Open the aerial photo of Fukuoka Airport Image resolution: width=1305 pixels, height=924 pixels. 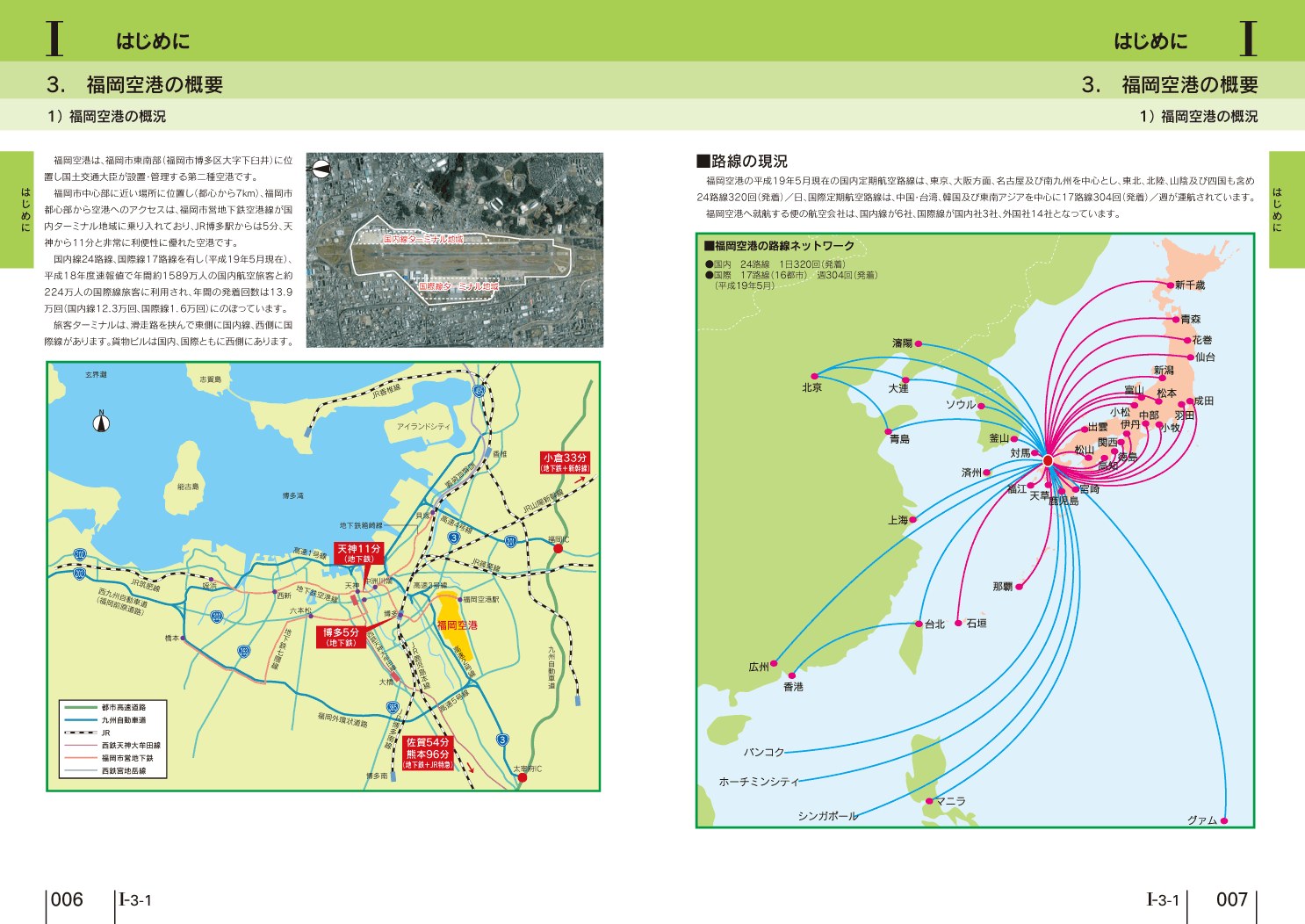[x=455, y=250]
